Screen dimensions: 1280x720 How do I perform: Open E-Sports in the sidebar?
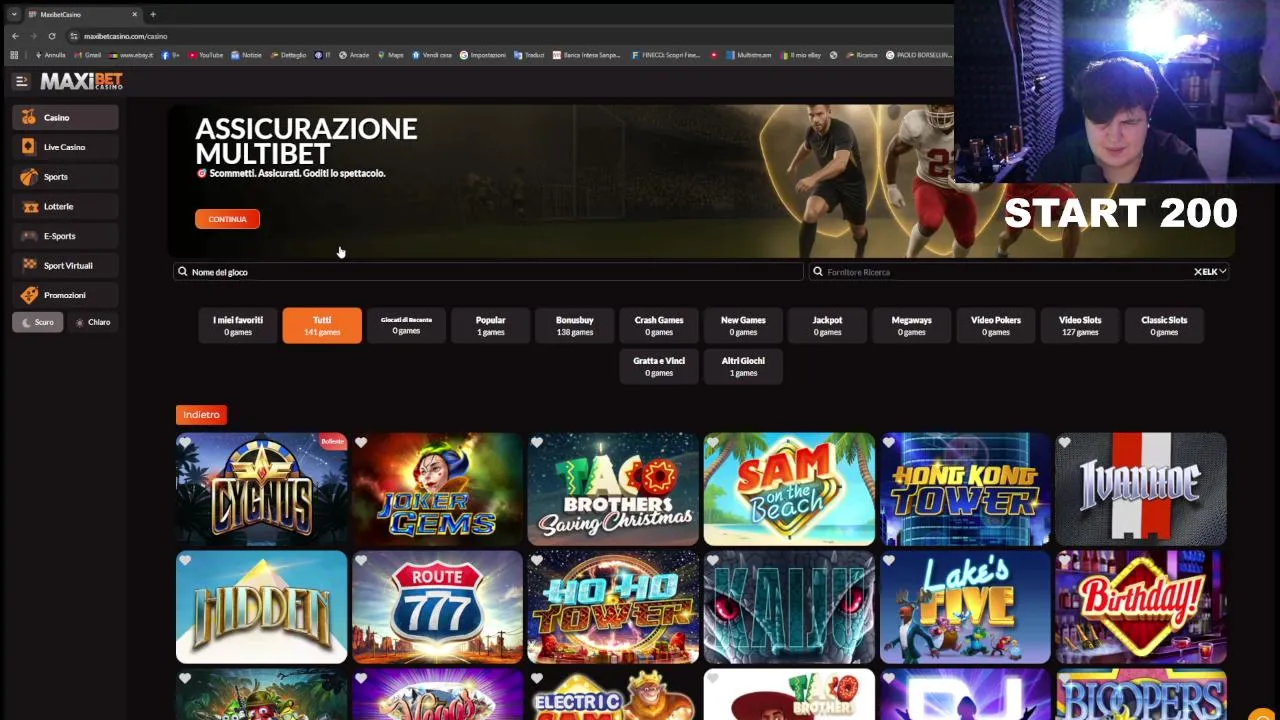(x=66, y=236)
